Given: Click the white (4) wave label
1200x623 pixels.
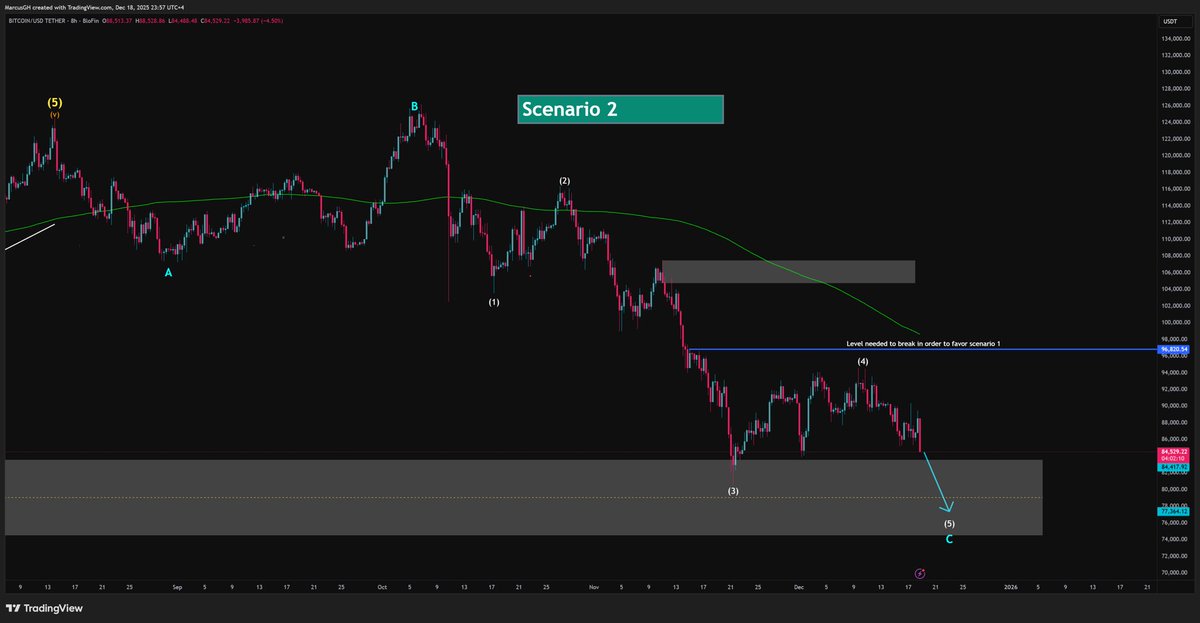Looking at the screenshot, I should tap(863, 360).
